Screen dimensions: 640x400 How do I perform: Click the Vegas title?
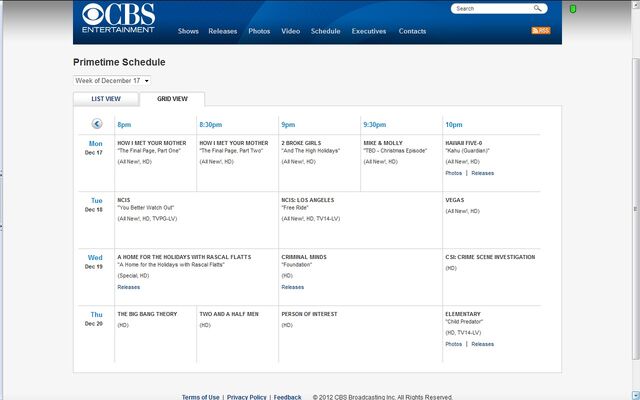point(455,200)
